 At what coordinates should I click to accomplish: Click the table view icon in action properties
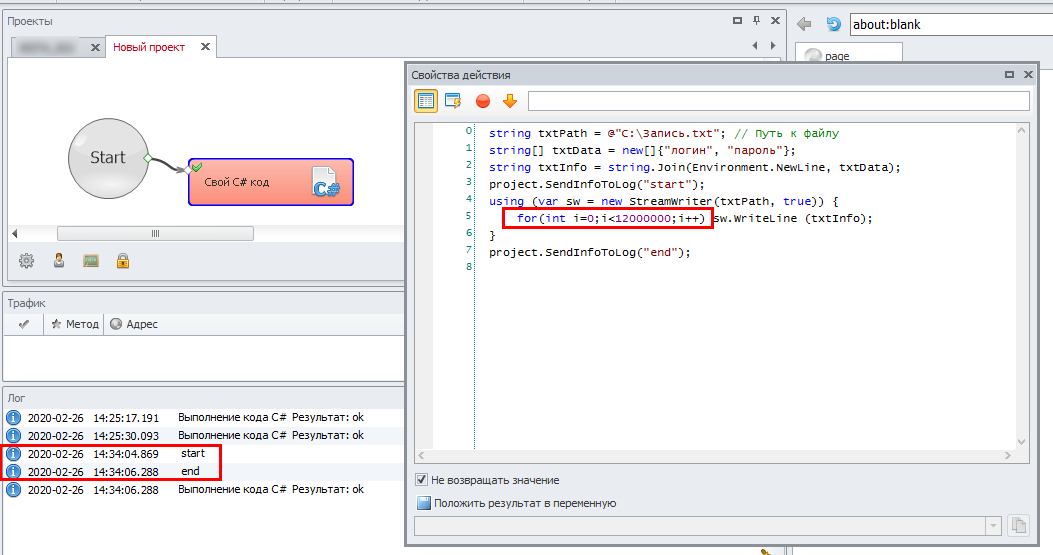point(426,100)
